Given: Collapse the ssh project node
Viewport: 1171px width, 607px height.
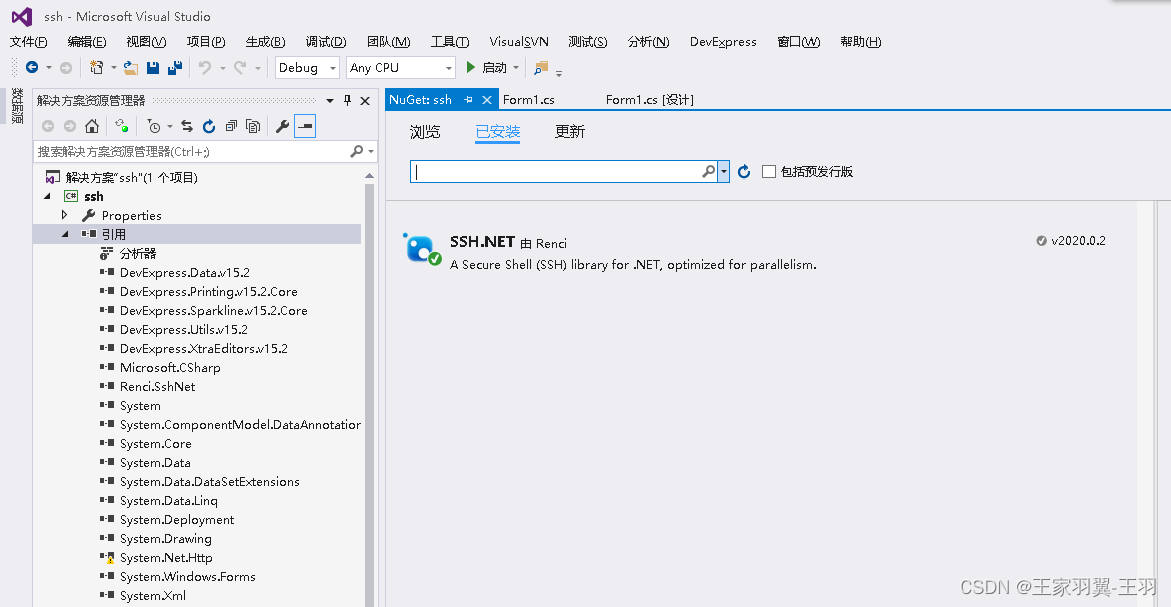Looking at the screenshot, I should (x=47, y=196).
